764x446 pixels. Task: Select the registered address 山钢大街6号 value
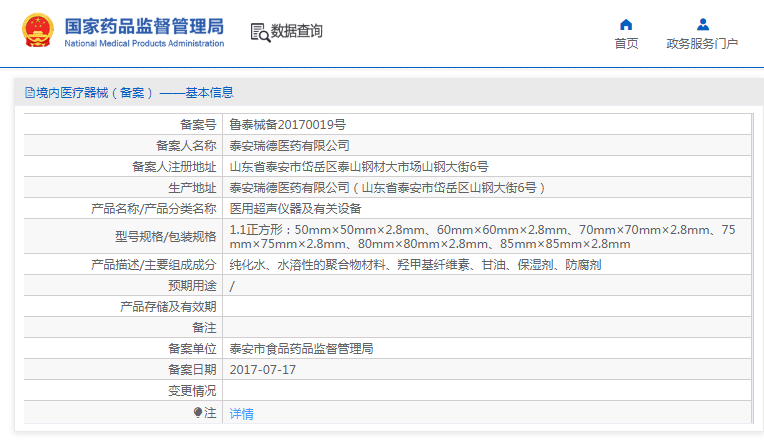pyautogui.click(x=359, y=167)
